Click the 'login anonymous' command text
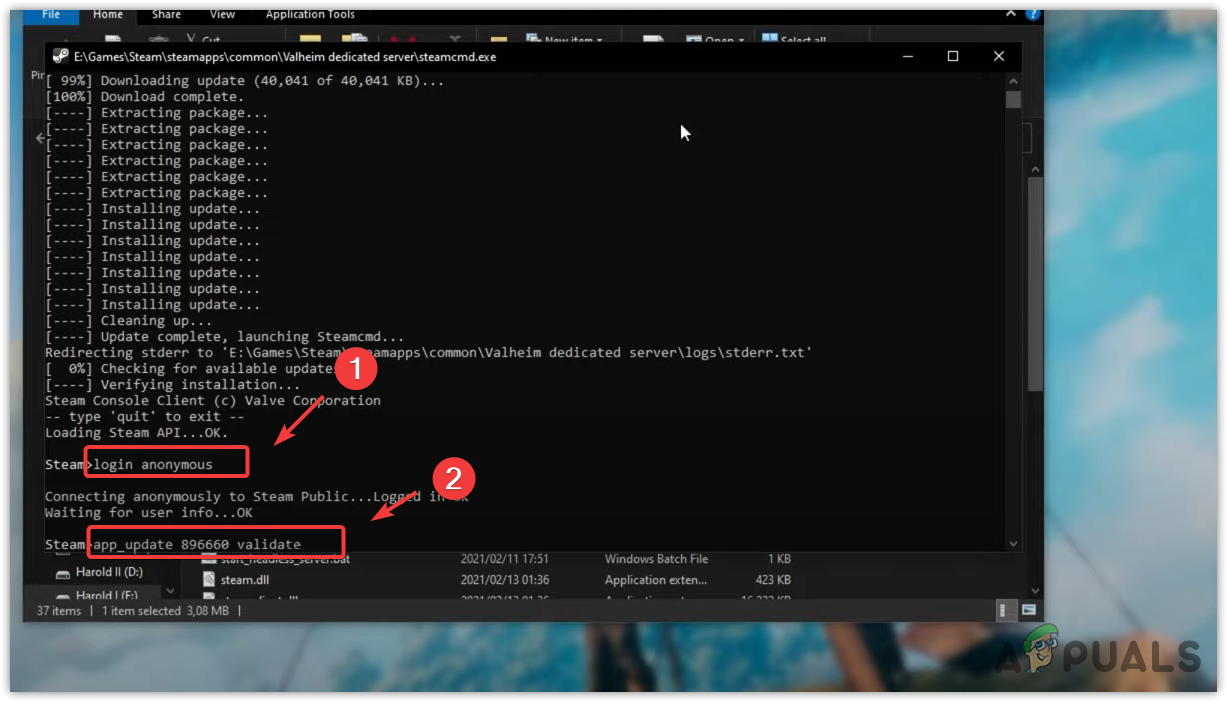1227x702 pixels. (153, 464)
